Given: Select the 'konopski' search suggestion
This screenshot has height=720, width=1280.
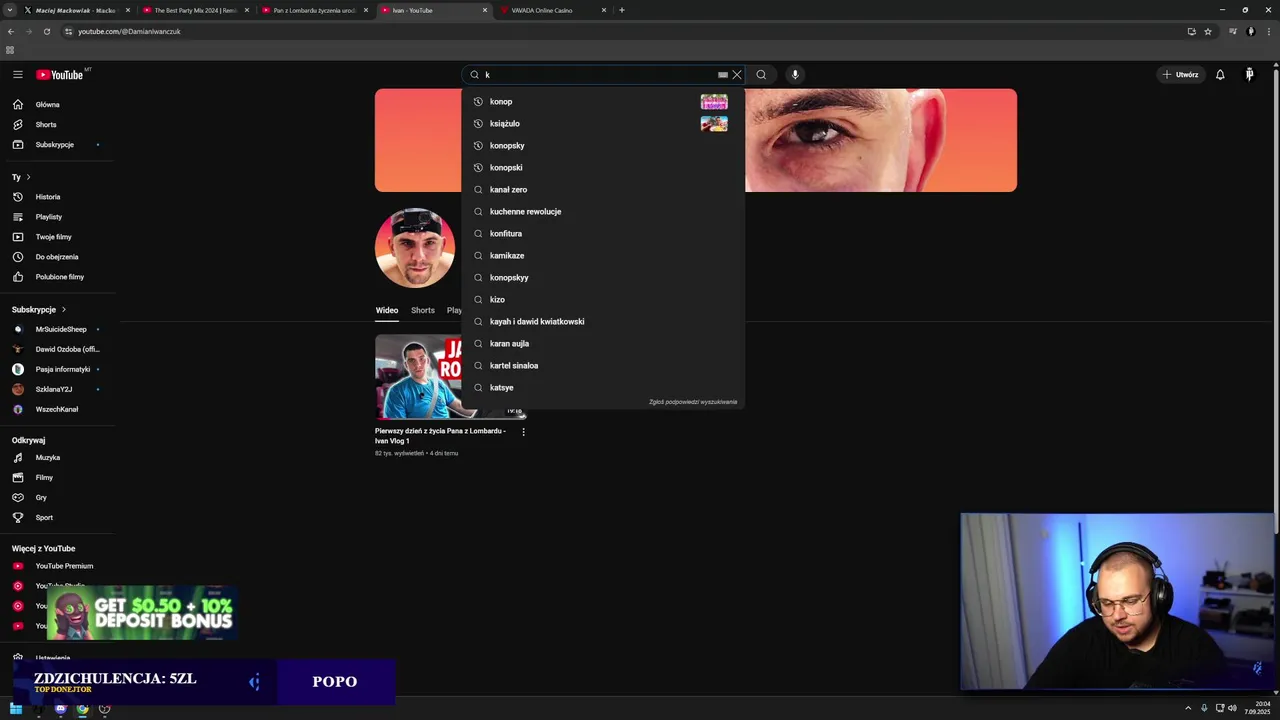Looking at the screenshot, I should point(603,168).
